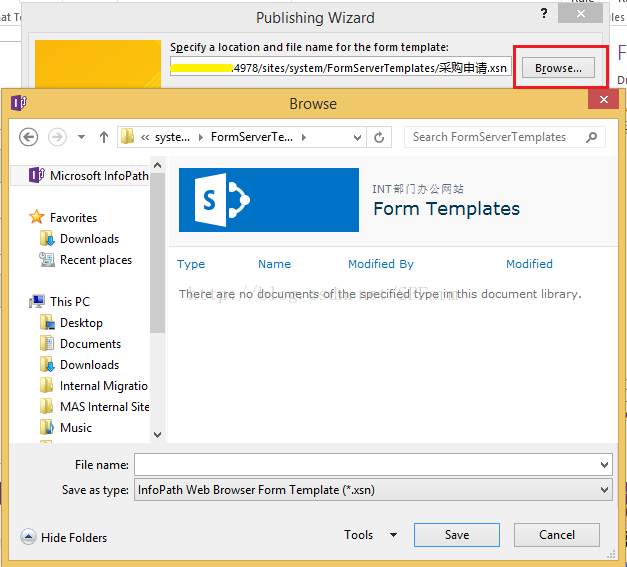The image size is (627, 567).
Task: Open the Desktop folder
Action: (71, 323)
